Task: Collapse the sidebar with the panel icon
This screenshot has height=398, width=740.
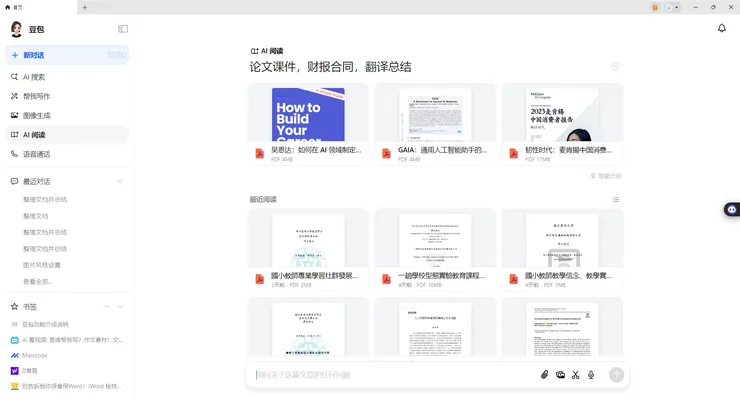Action: [123, 29]
